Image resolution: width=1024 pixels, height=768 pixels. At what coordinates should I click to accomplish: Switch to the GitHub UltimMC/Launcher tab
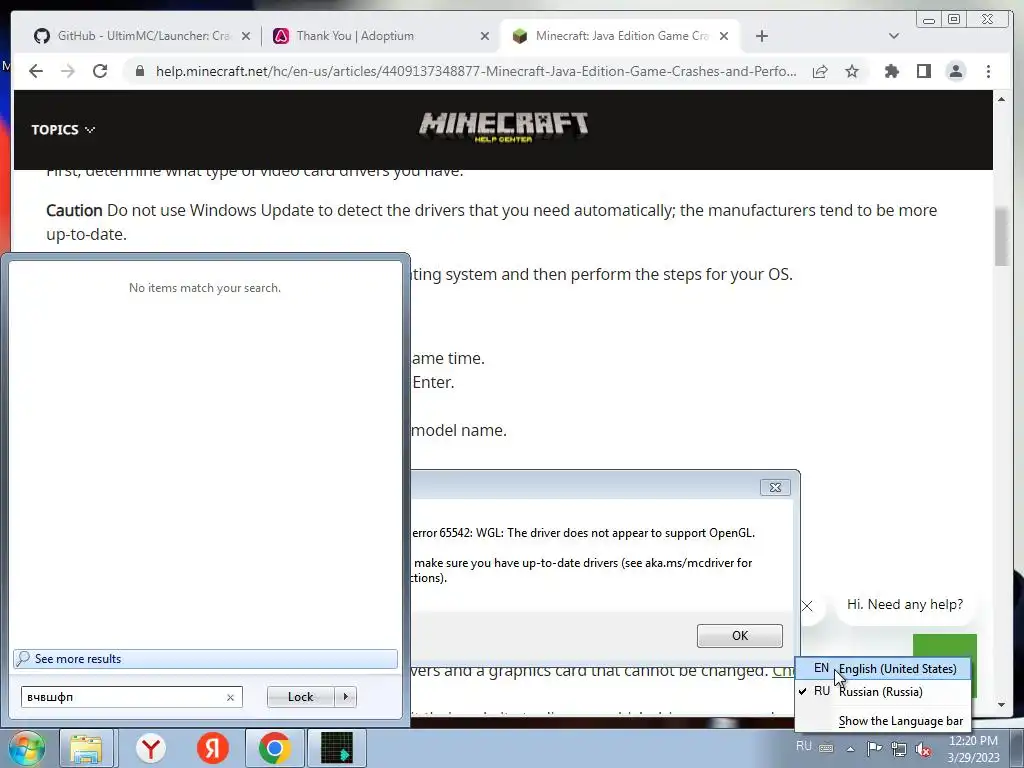click(134, 36)
